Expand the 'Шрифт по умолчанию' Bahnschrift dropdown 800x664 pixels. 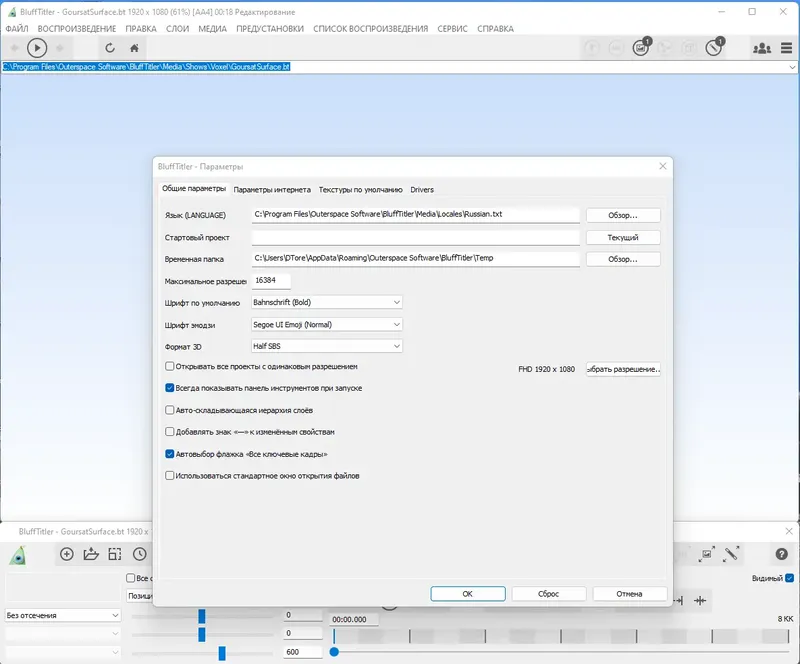point(327,302)
